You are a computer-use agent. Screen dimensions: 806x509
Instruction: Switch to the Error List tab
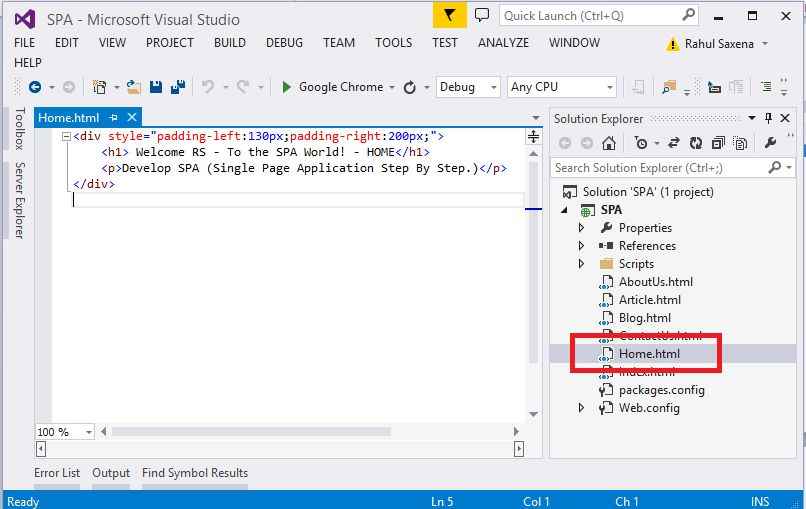57,473
